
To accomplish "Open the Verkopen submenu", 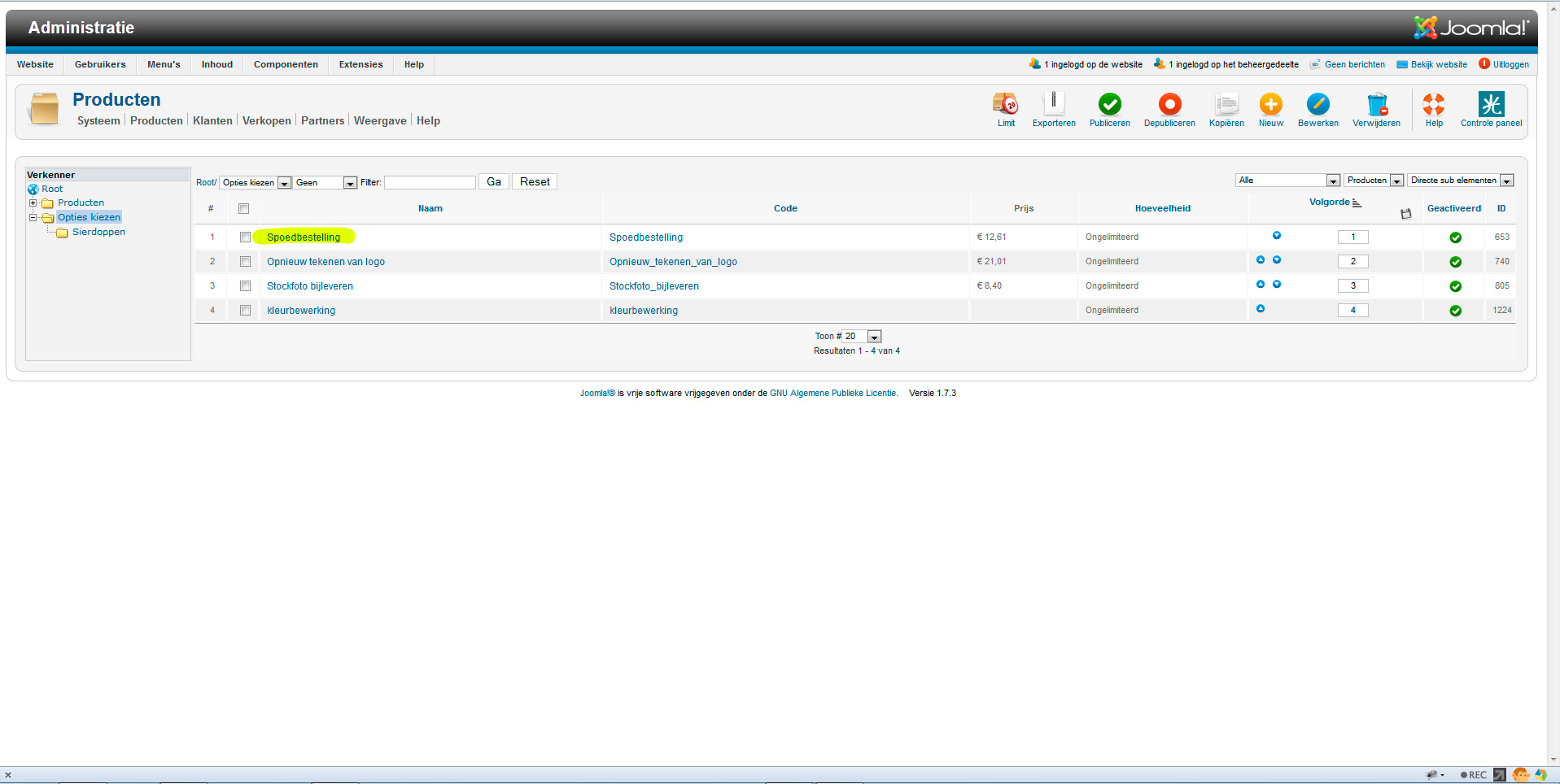I will (266, 121).
